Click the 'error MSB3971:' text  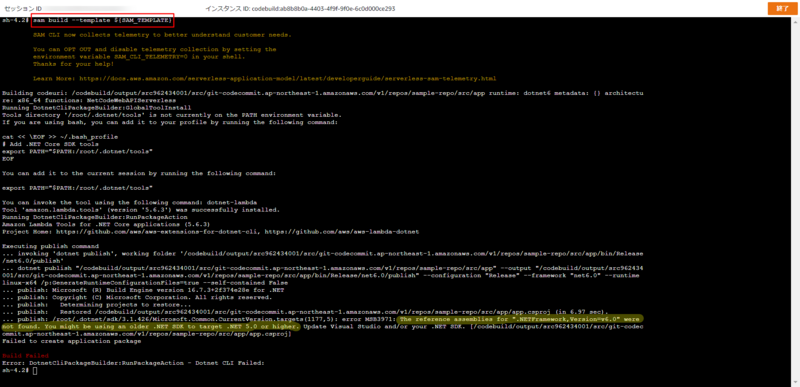(x=368, y=319)
